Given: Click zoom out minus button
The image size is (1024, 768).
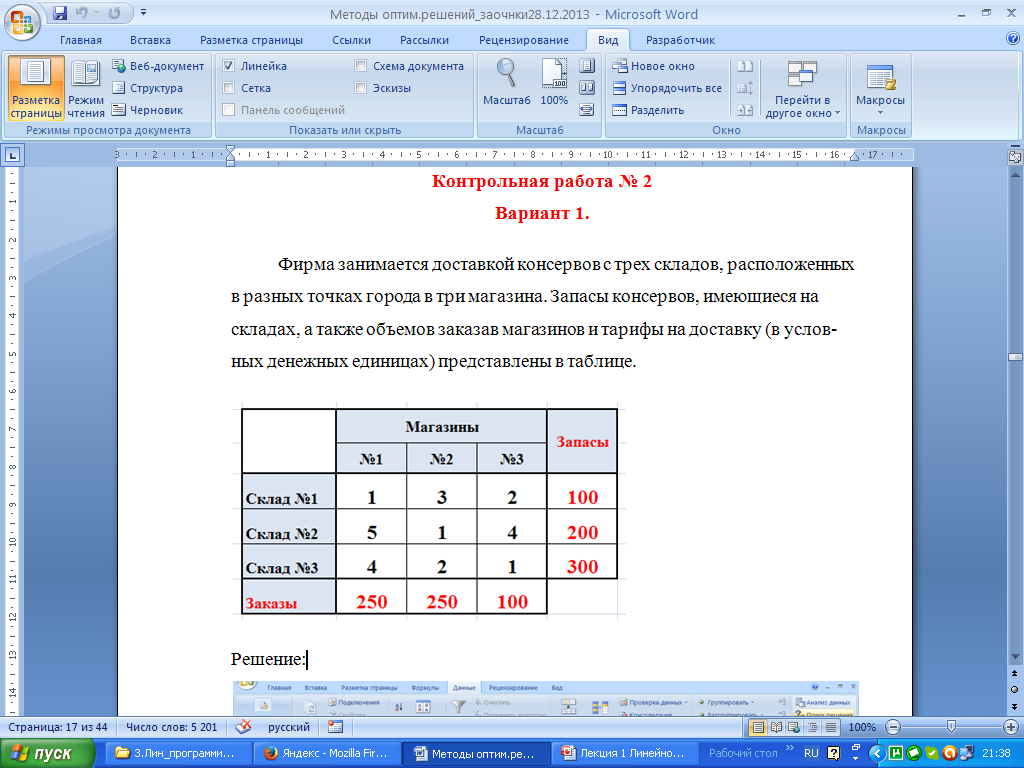Looking at the screenshot, I should 893,727.
